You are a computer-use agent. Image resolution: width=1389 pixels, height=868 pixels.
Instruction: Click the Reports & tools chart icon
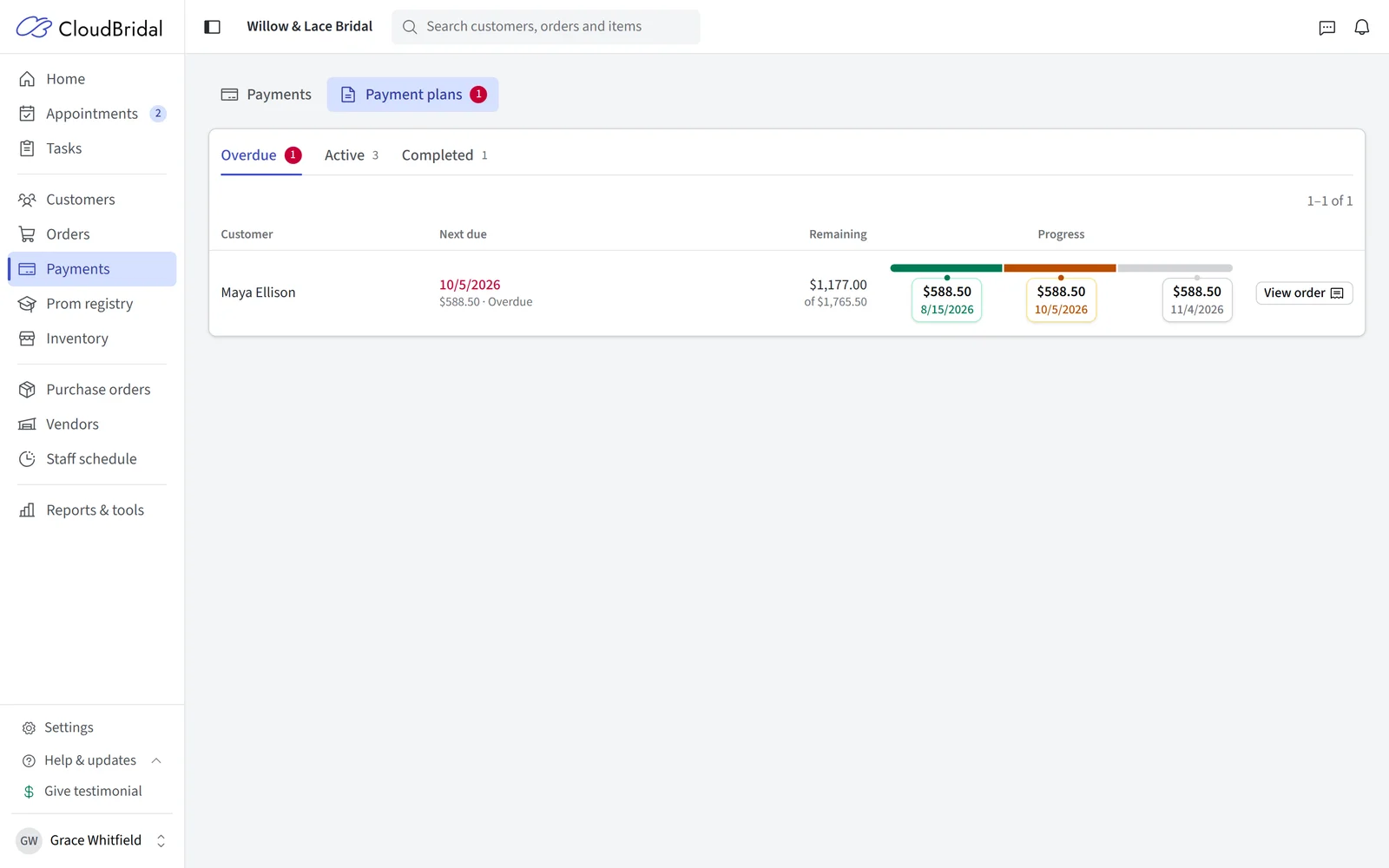pyautogui.click(x=28, y=510)
